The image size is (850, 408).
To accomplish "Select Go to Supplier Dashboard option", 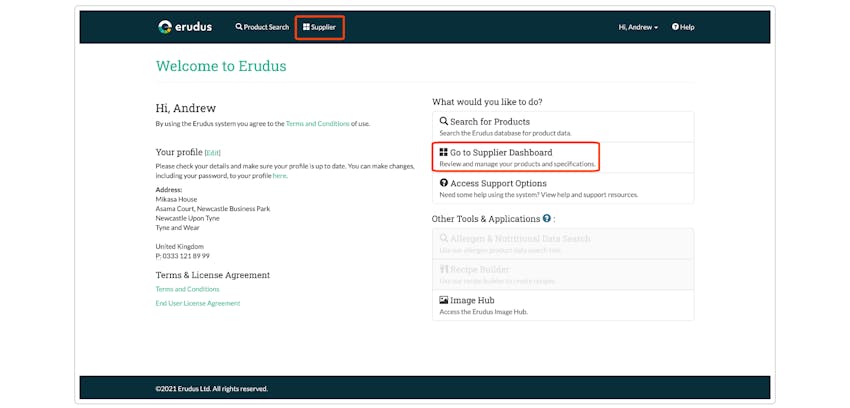I will pyautogui.click(x=563, y=158).
